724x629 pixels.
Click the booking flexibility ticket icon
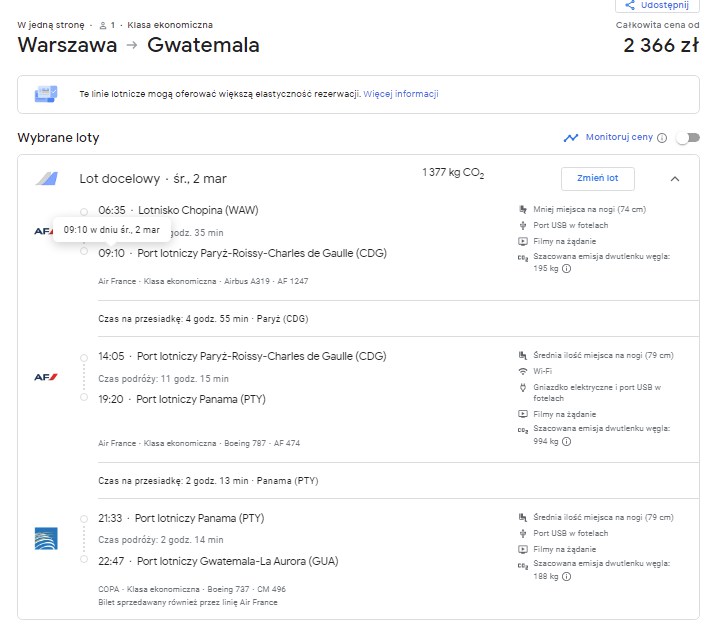[46, 94]
